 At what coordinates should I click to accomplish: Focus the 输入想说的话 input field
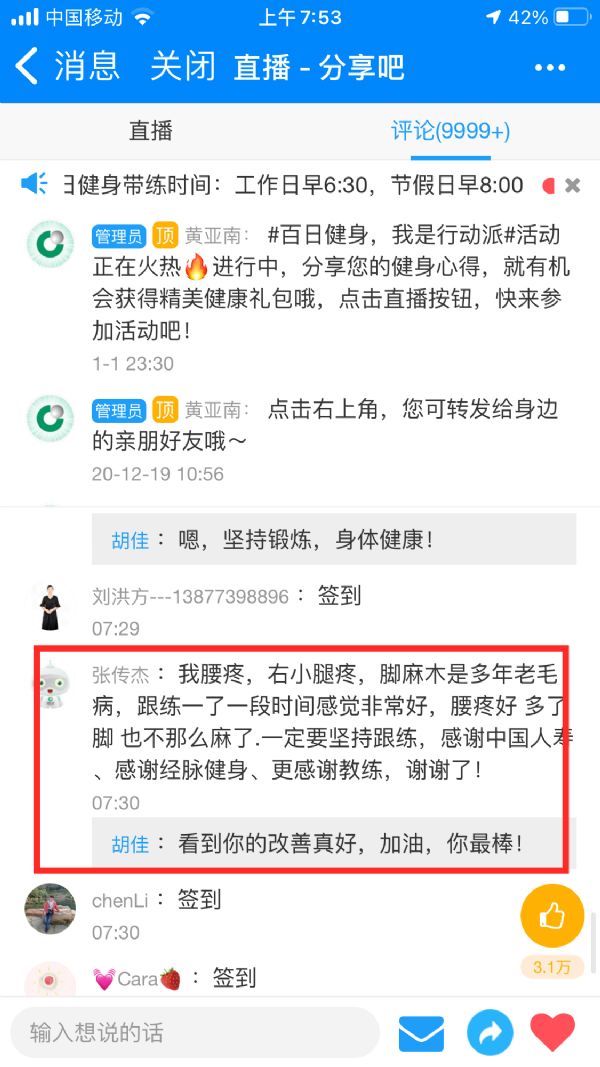(195, 1033)
